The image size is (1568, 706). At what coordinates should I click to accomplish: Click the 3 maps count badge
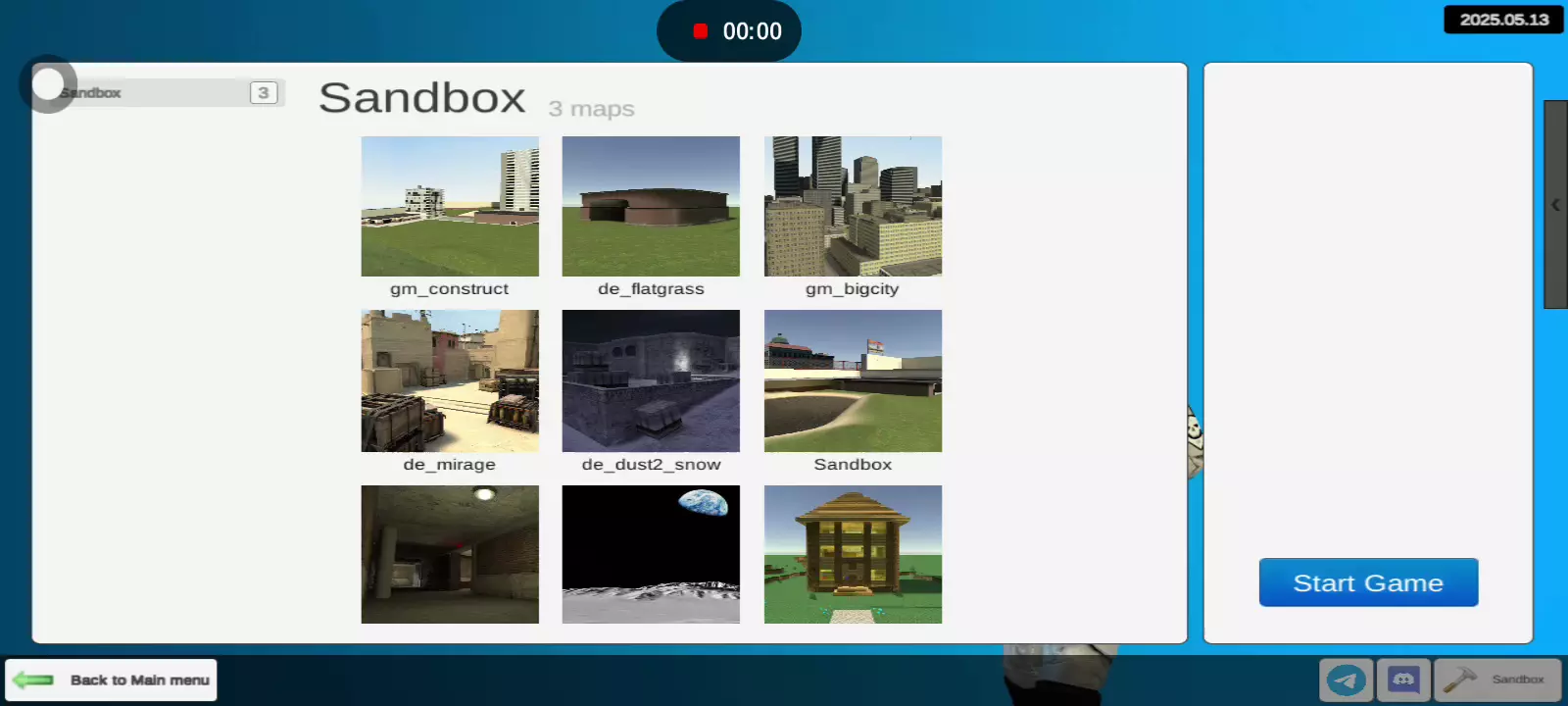point(264,92)
